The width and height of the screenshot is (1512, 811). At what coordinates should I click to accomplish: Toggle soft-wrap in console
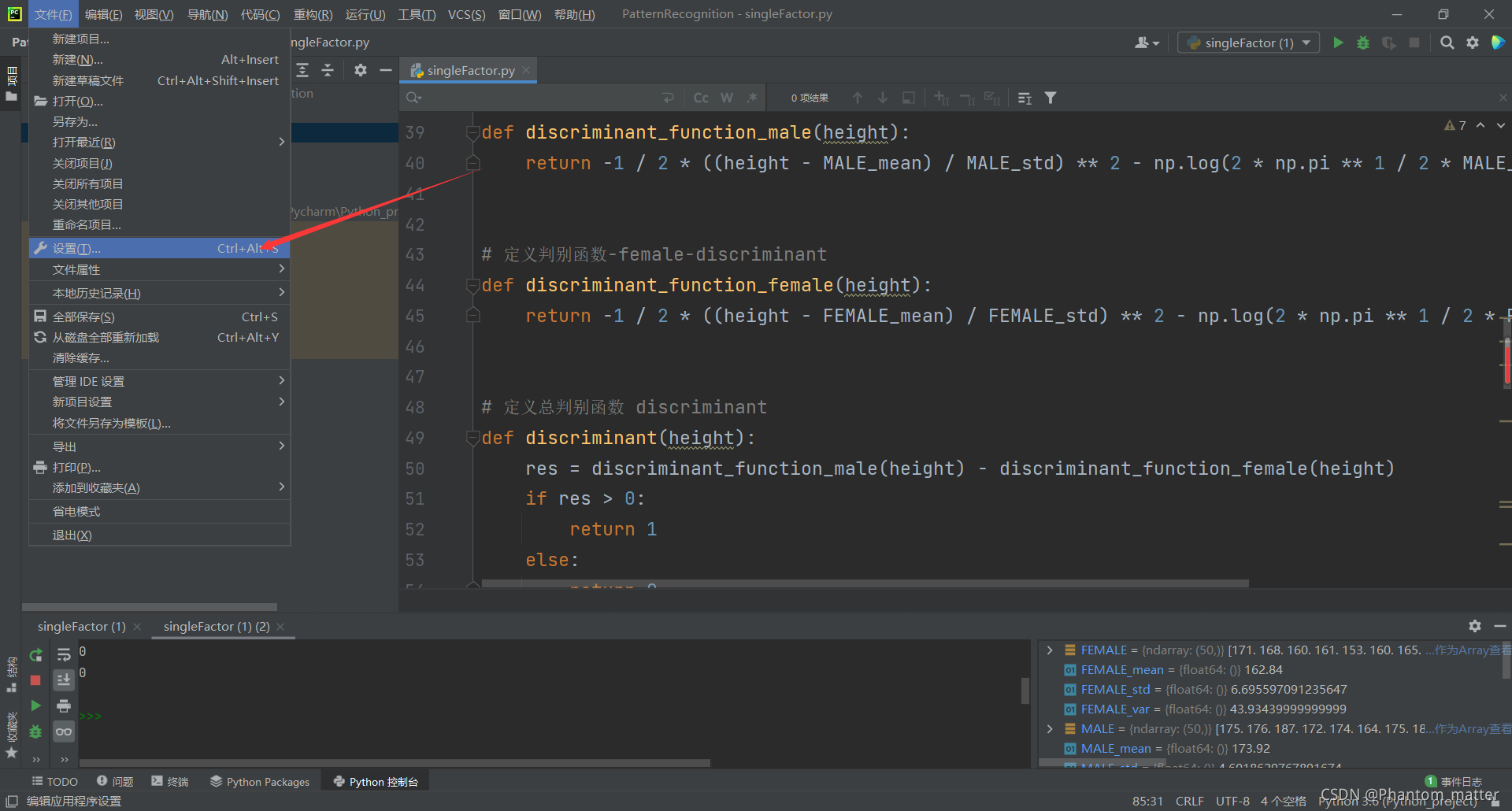pyautogui.click(x=64, y=655)
